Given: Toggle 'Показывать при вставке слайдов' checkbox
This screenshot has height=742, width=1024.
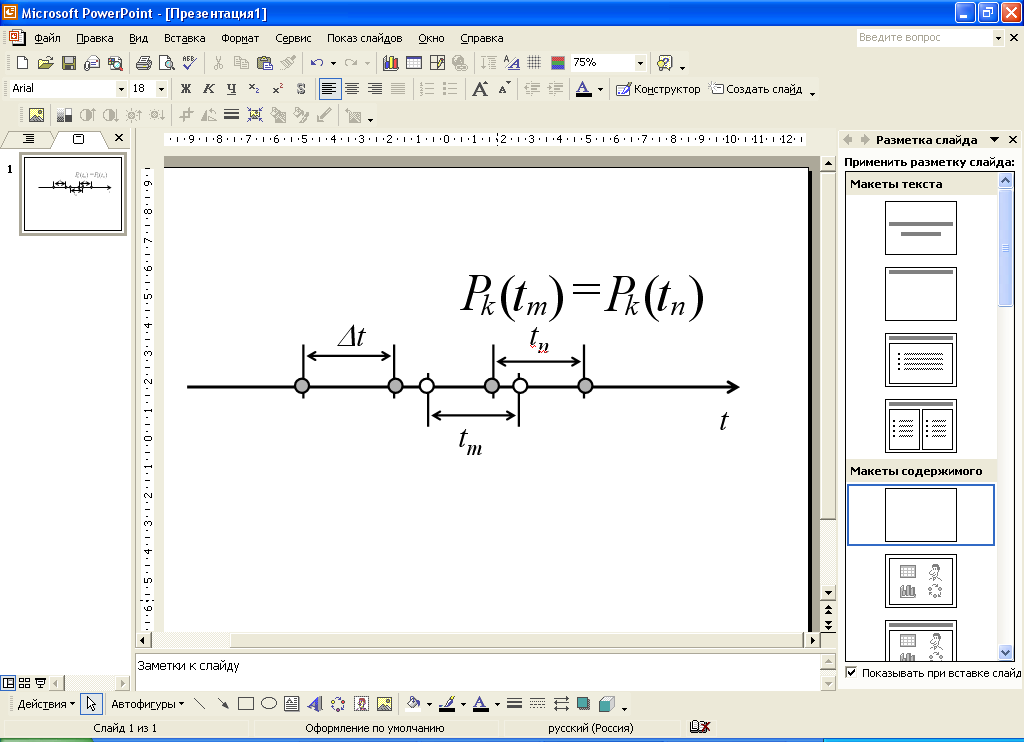Looking at the screenshot, I should [x=851, y=672].
